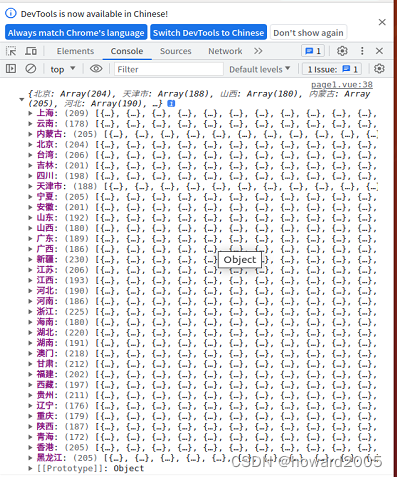
Task: Click the 海南 property name
Action: click(x=45, y=322)
